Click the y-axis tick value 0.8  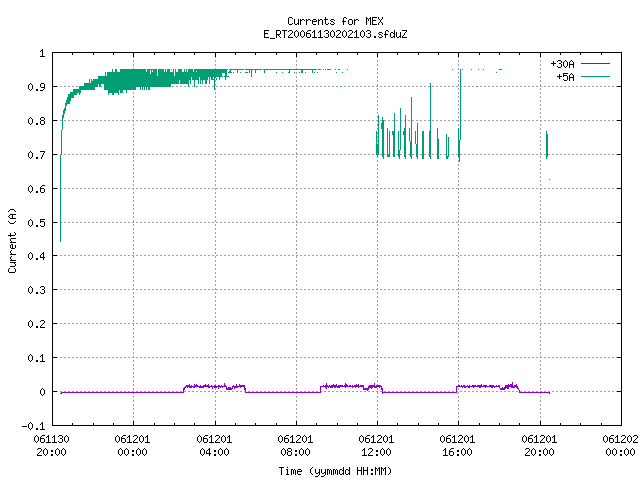click(36, 121)
